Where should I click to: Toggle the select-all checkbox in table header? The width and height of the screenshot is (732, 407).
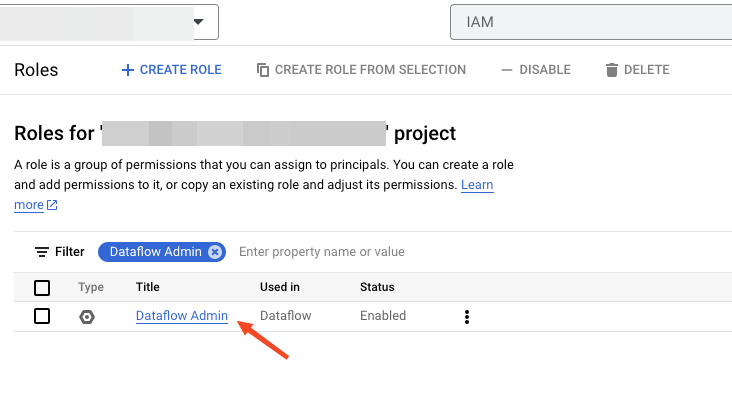click(x=42, y=288)
